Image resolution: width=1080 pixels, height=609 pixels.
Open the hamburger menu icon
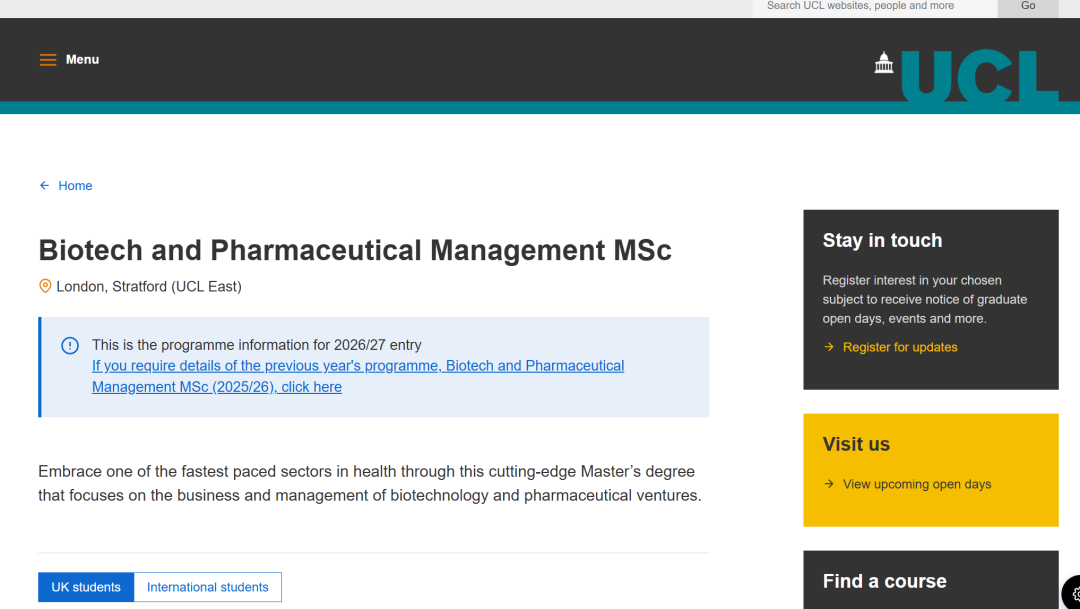[x=48, y=60]
